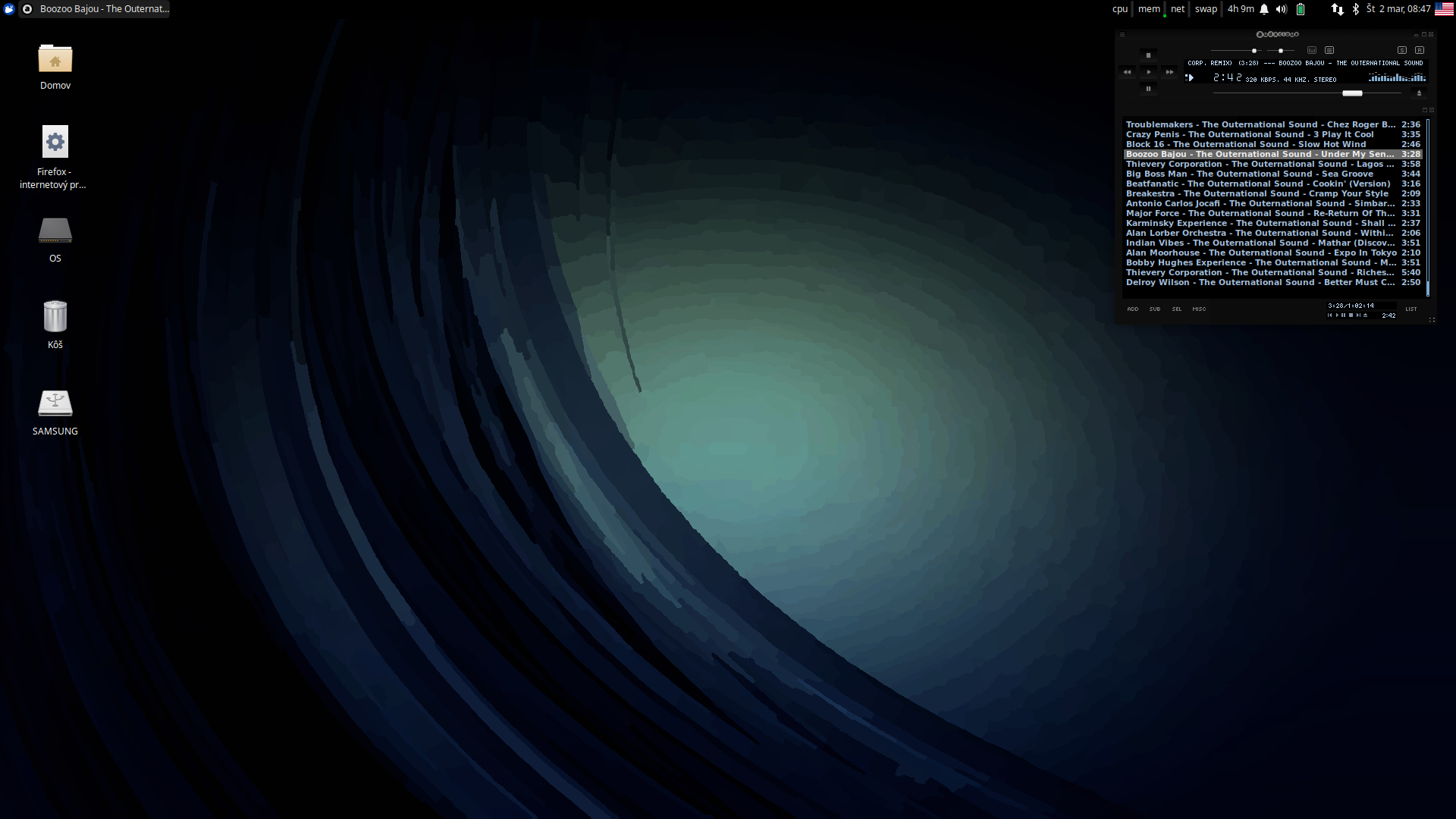Select Block 16 - Slow Hot Wind track
1456x819 pixels.
[x=1272, y=144]
